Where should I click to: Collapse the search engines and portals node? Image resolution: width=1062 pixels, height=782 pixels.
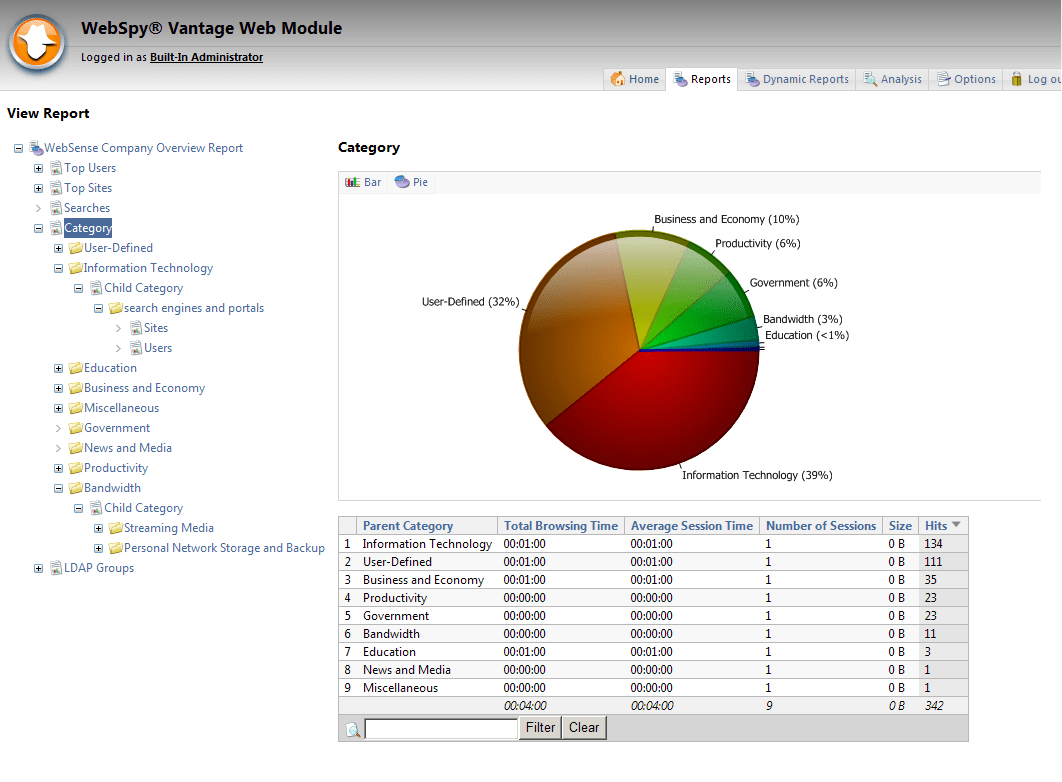tap(98, 308)
